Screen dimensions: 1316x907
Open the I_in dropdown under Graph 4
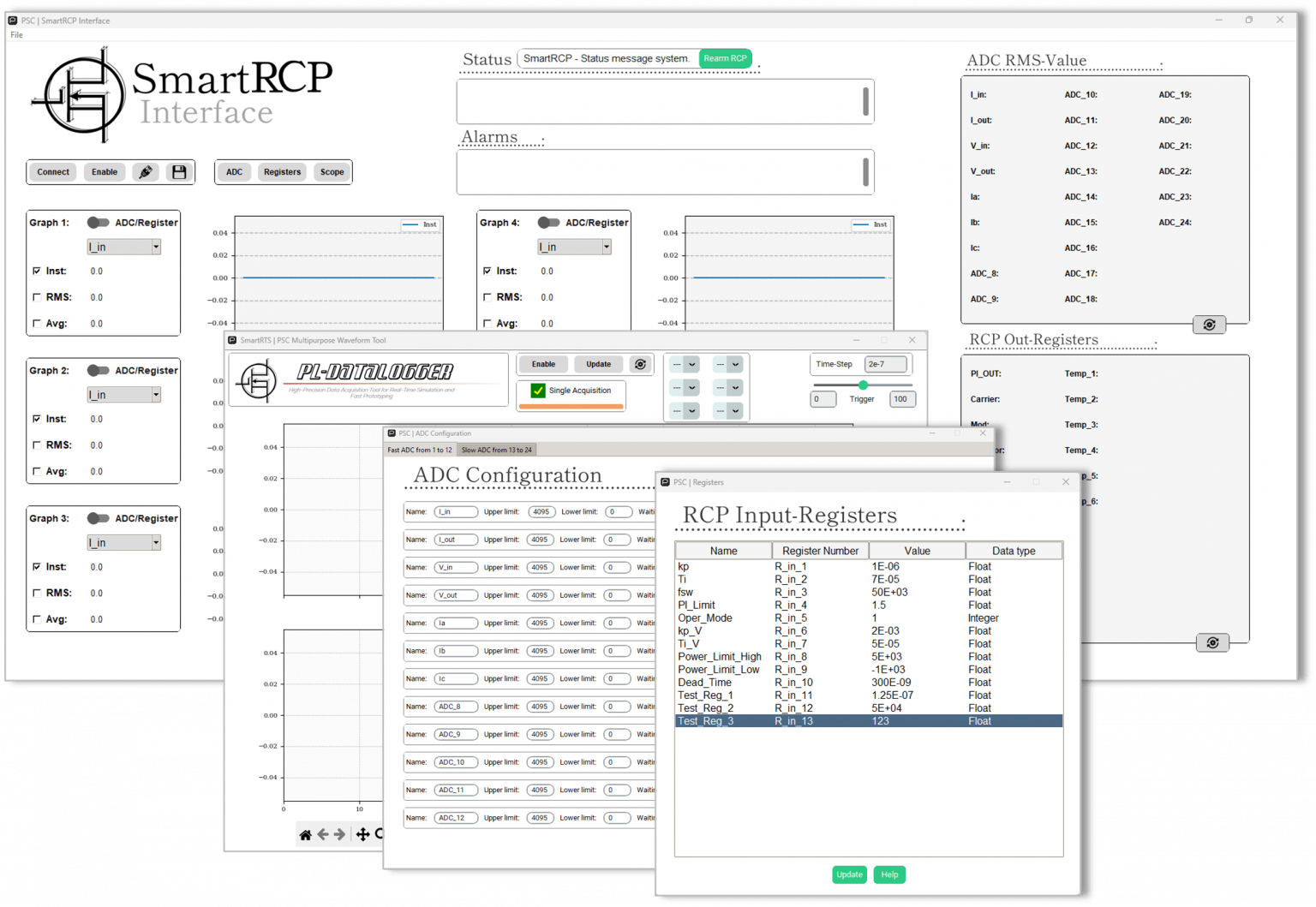[606, 247]
